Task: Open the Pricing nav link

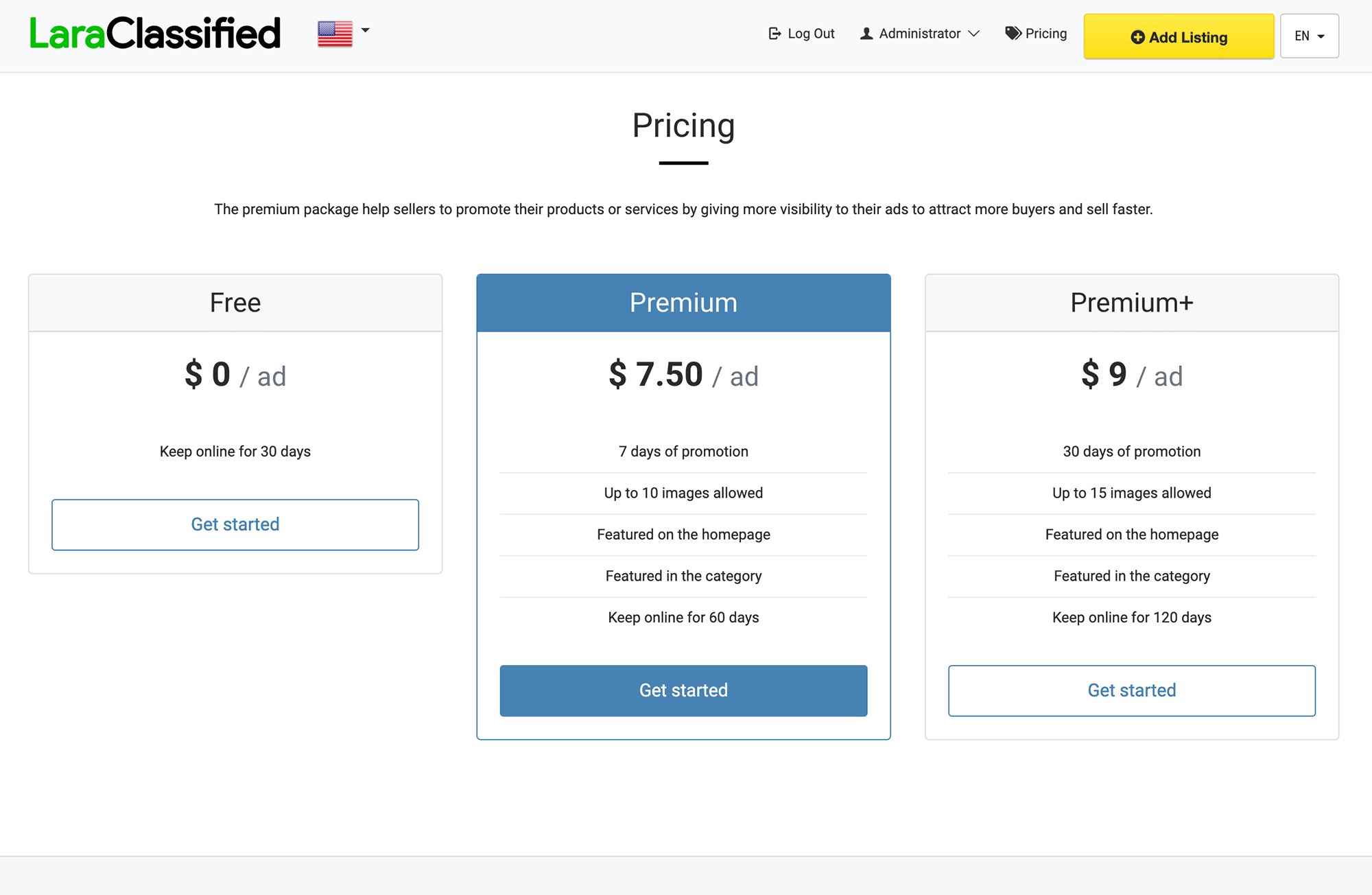Action: (1045, 34)
